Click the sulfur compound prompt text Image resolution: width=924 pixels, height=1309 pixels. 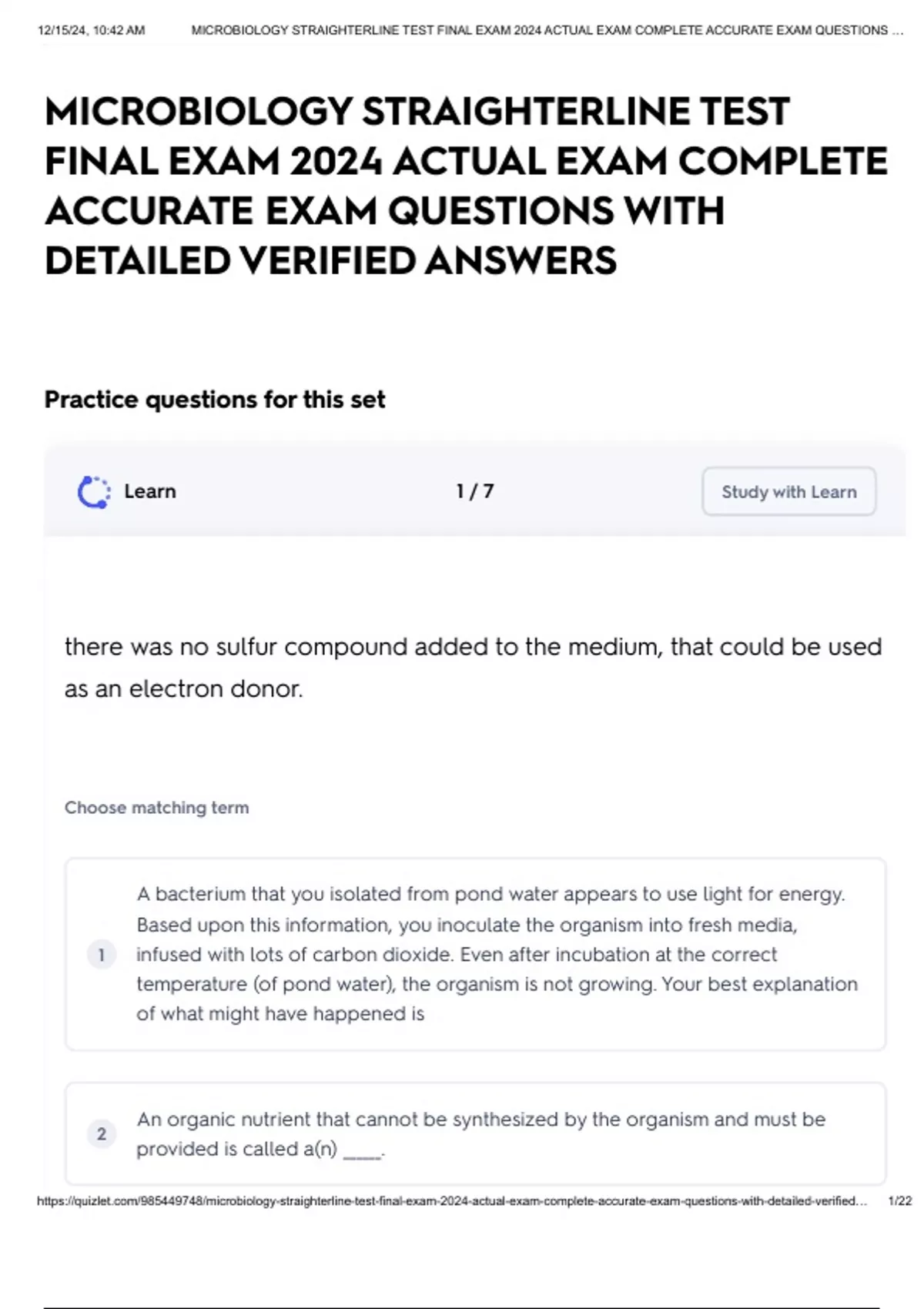(x=473, y=647)
